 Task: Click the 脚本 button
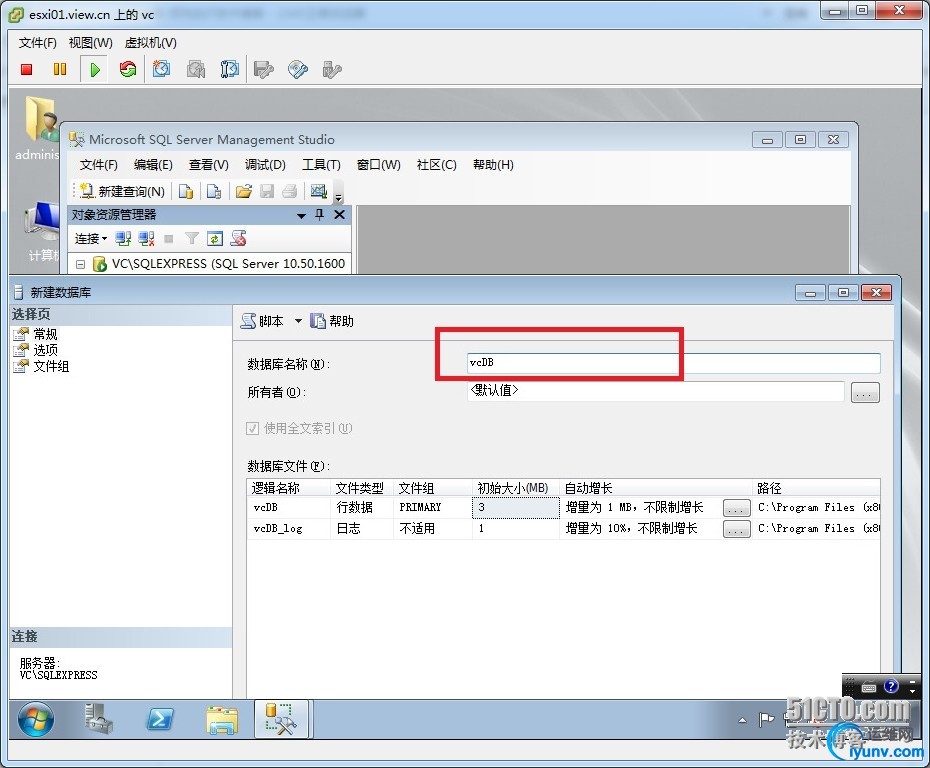tap(262, 321)
